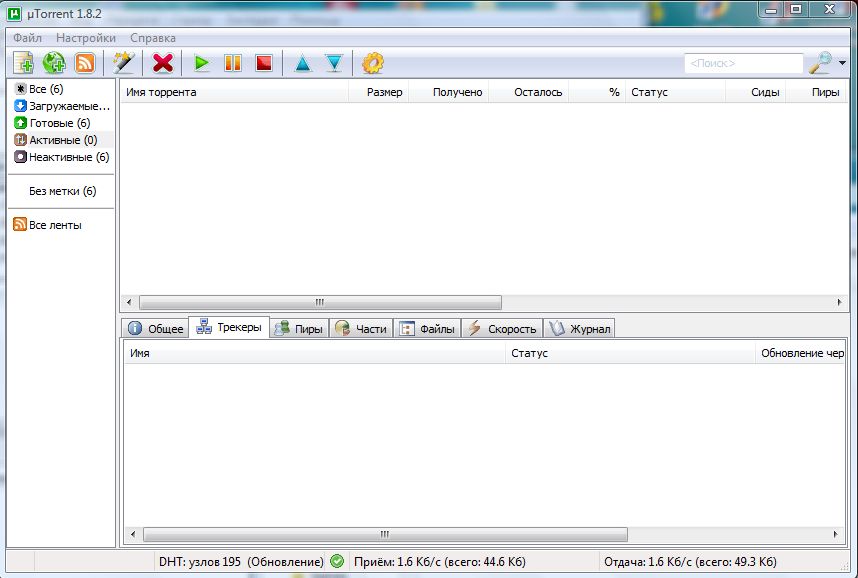The height and width of the screenshot is (578, 858).
Task: Click torrent list horizontal scrollbar thumb
Action: pyautogui.click(x=320, y=302)
